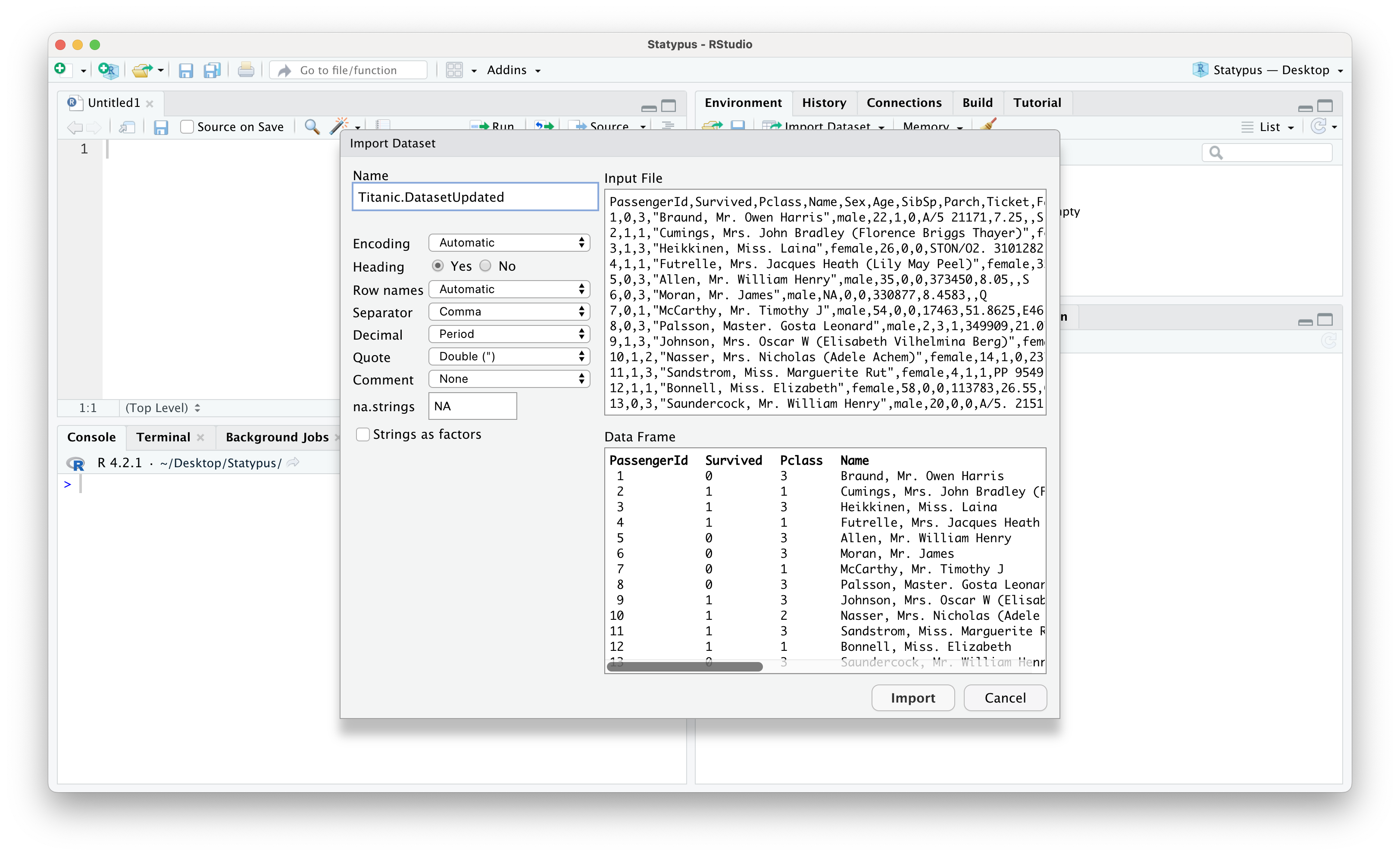The width and height of the screenshot is (1400, 856).
Task: Open the code search magnifier in editor toolbar
Action: 311,126
